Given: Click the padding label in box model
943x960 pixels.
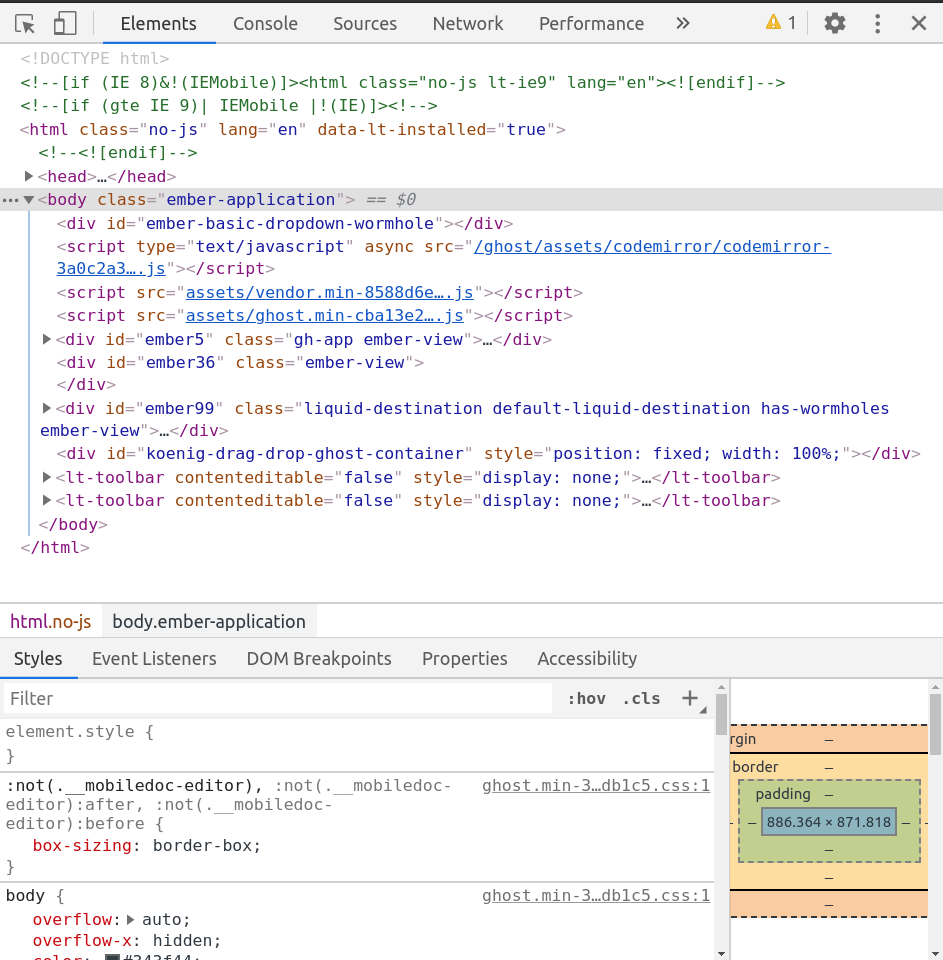Looking at the screenshot, I should tap(783, 794).
